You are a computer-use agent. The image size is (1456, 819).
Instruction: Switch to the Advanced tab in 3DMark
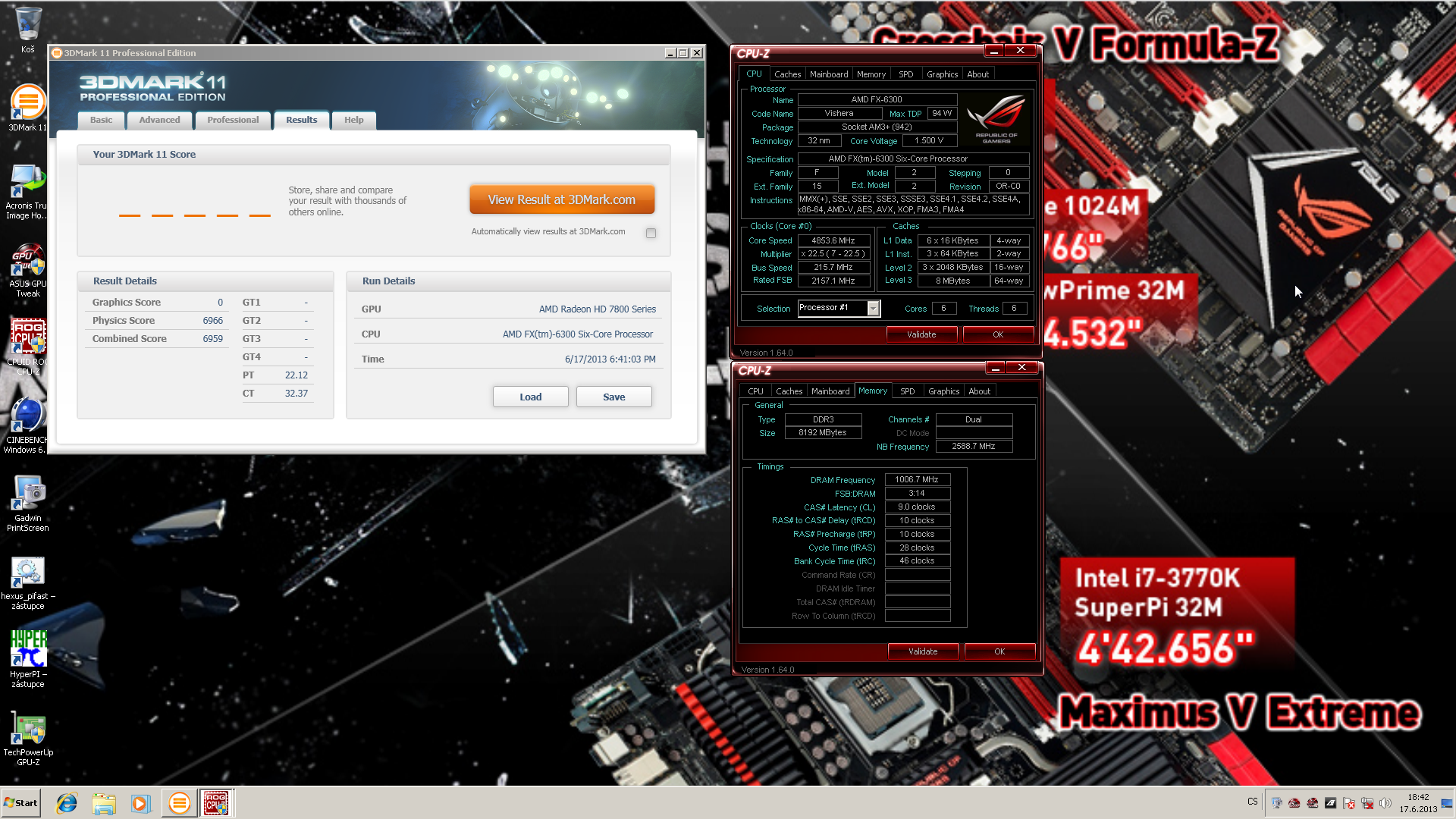pos(159,120)
